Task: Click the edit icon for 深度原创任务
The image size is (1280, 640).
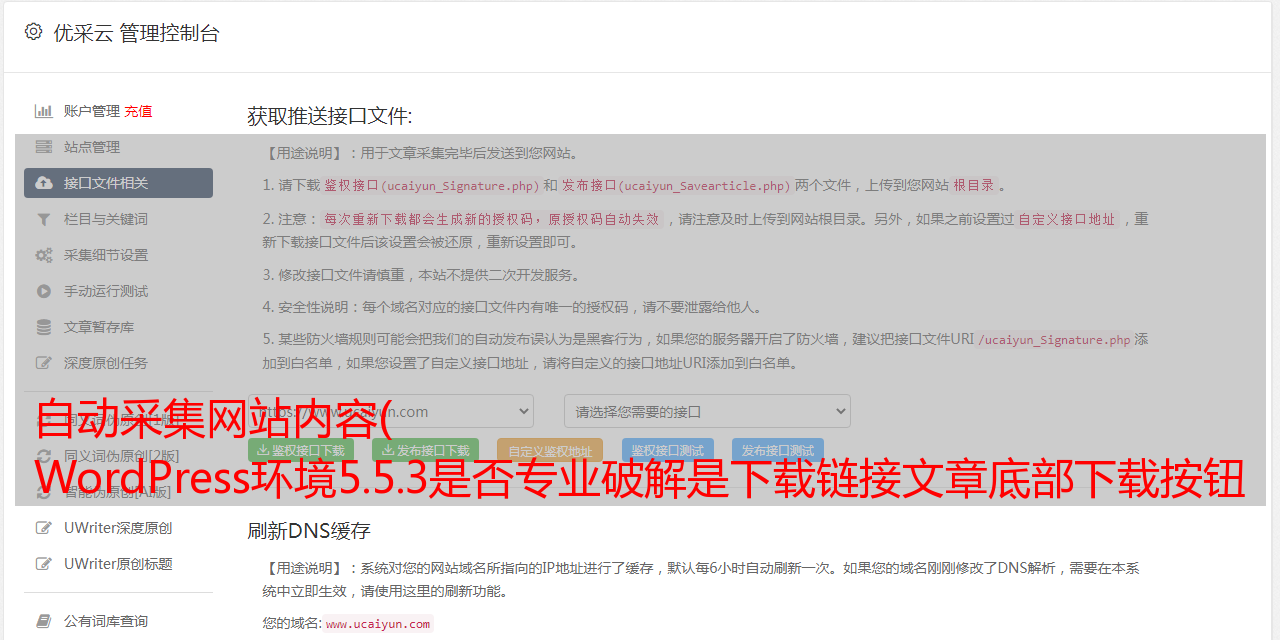Action: pos(44,363)
